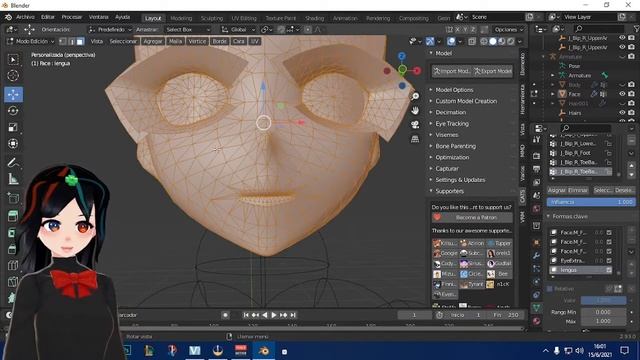The image size is (640, 360).
Task: Adjust the shape key Valor slider
Action: 603,300
